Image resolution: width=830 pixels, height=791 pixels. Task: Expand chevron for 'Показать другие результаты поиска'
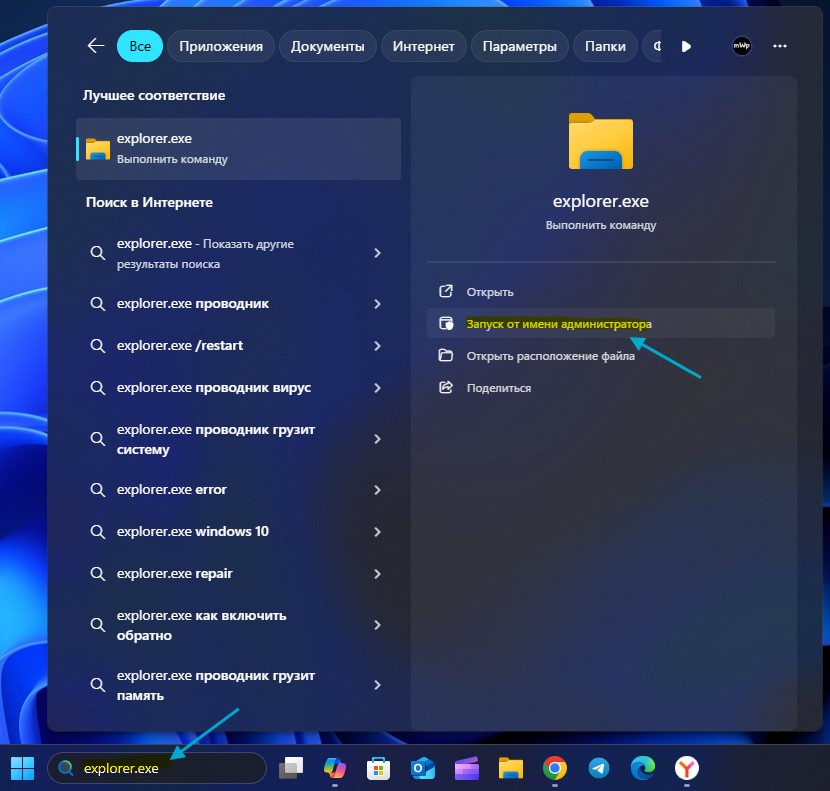pyautogui.click(x=377, y=253)
